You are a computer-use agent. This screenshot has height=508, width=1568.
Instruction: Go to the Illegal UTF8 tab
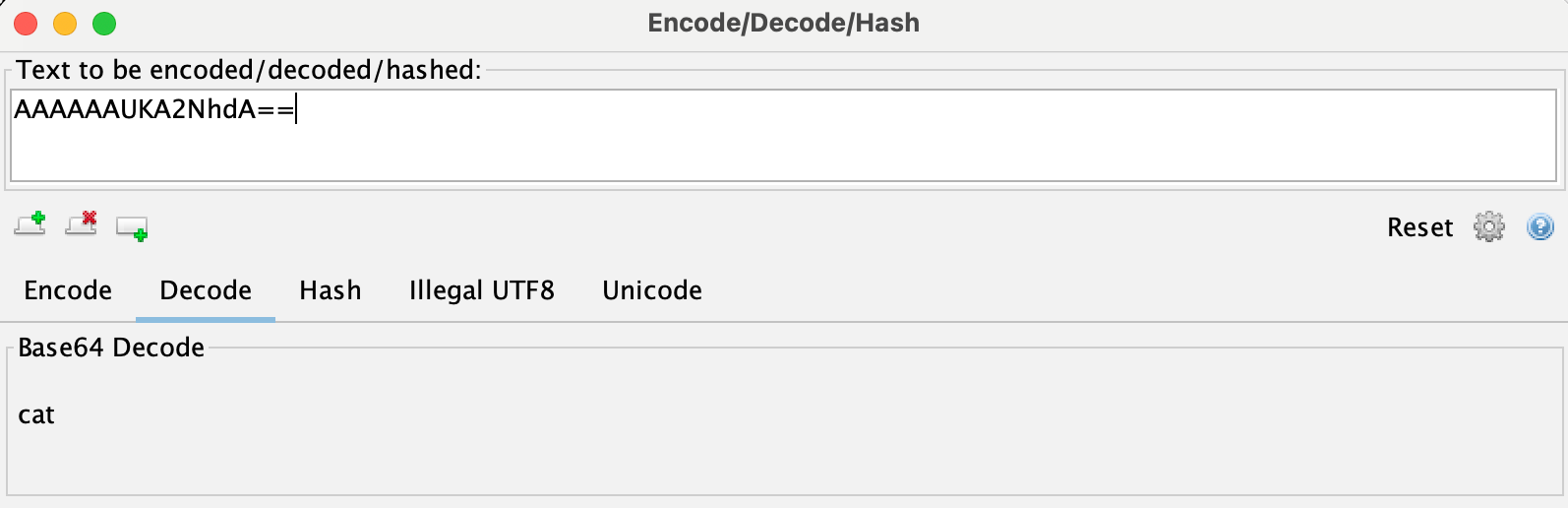482,290
